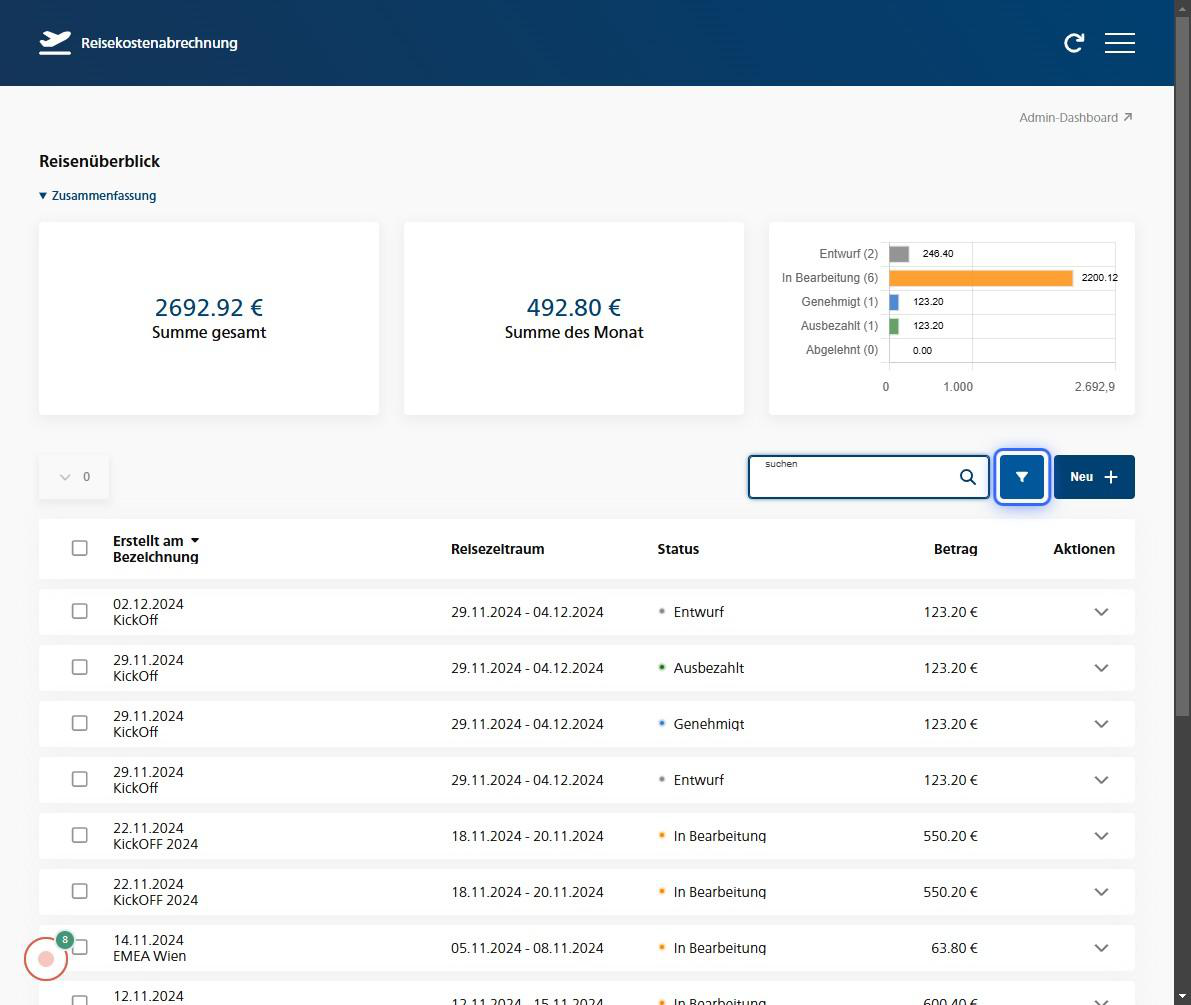Screen dimensions: 1191x1005
Task: Click the red record circle with badge 8
Action: tap(46, 959)
